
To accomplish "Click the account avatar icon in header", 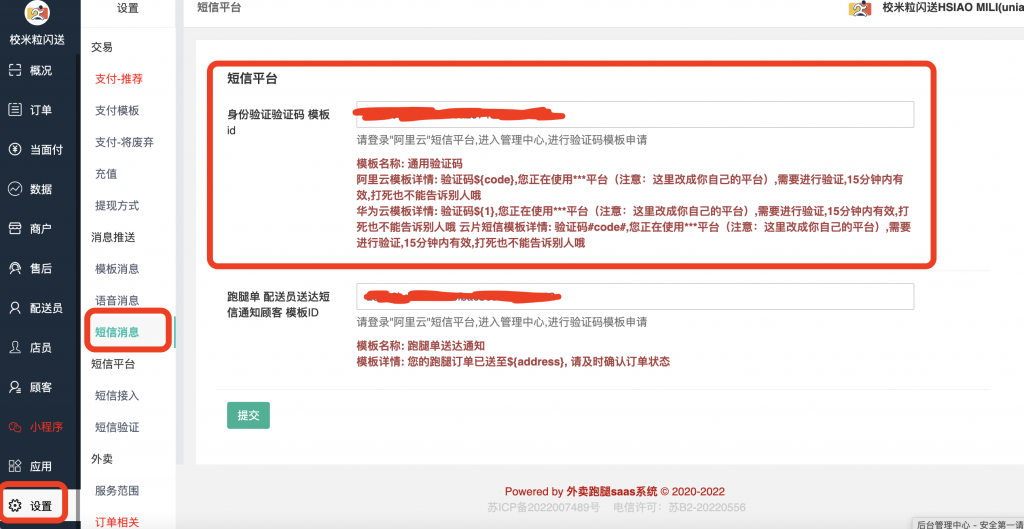I will coord(861,8).
